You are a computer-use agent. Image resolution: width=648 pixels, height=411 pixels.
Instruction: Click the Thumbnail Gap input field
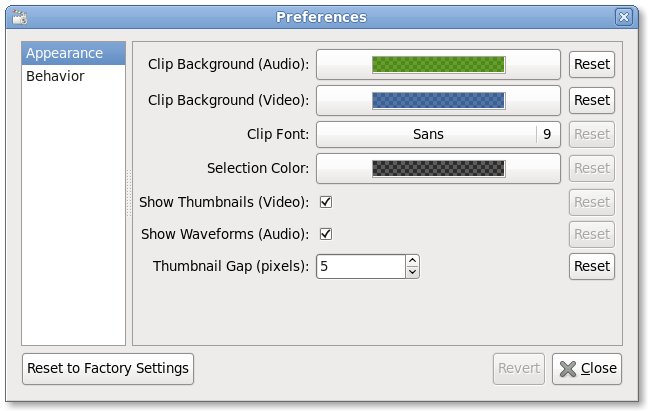pos(360,266)
